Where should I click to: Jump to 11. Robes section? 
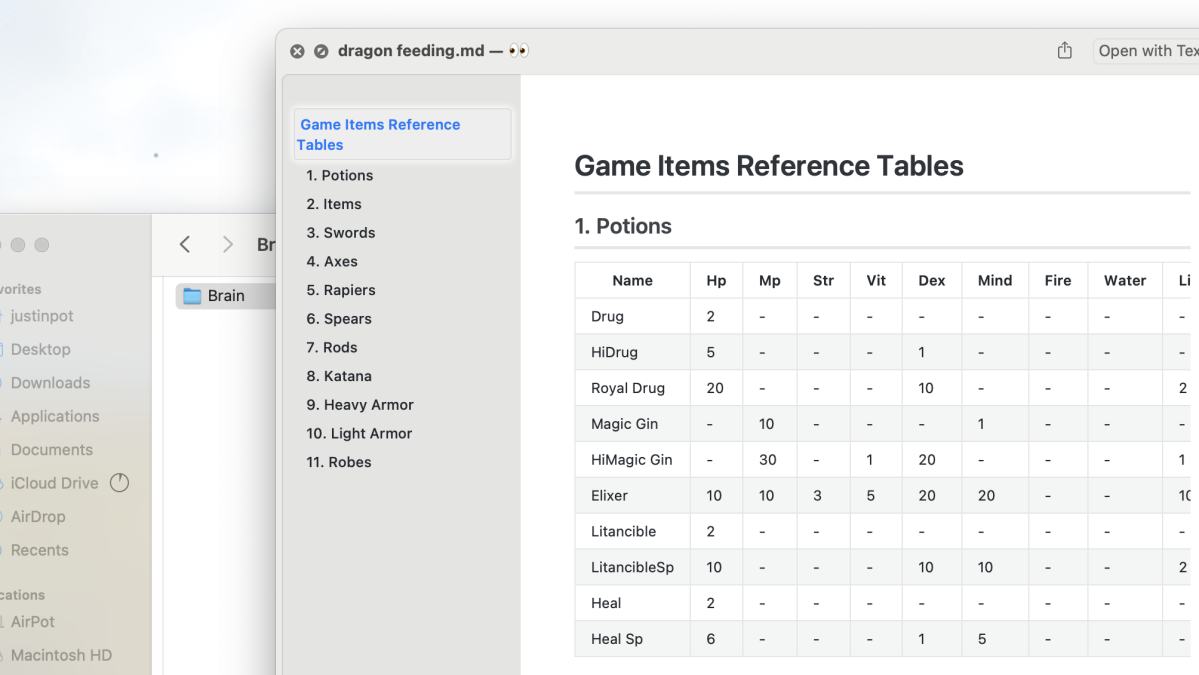coord(339,462)
